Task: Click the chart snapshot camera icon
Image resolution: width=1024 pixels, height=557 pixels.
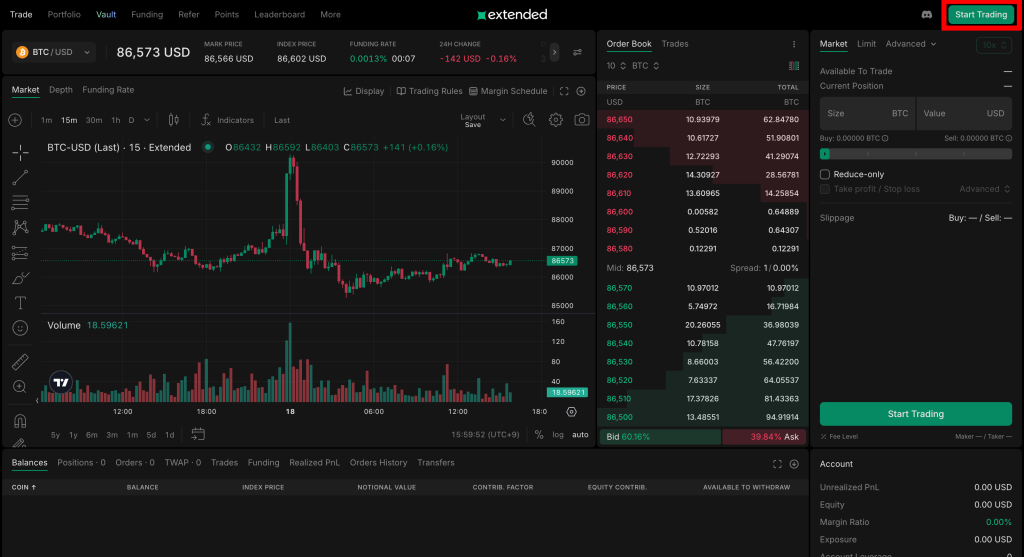Action: 581,120
